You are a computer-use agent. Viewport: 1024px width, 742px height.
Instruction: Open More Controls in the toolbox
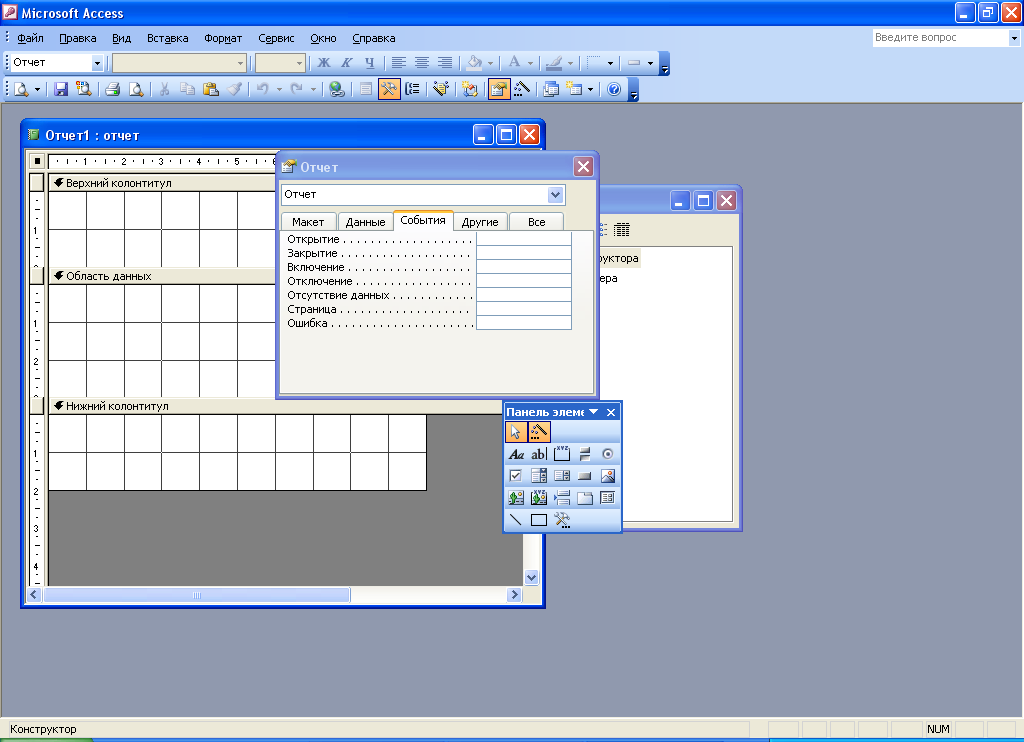pyautogui.click(x=562, y=520)
